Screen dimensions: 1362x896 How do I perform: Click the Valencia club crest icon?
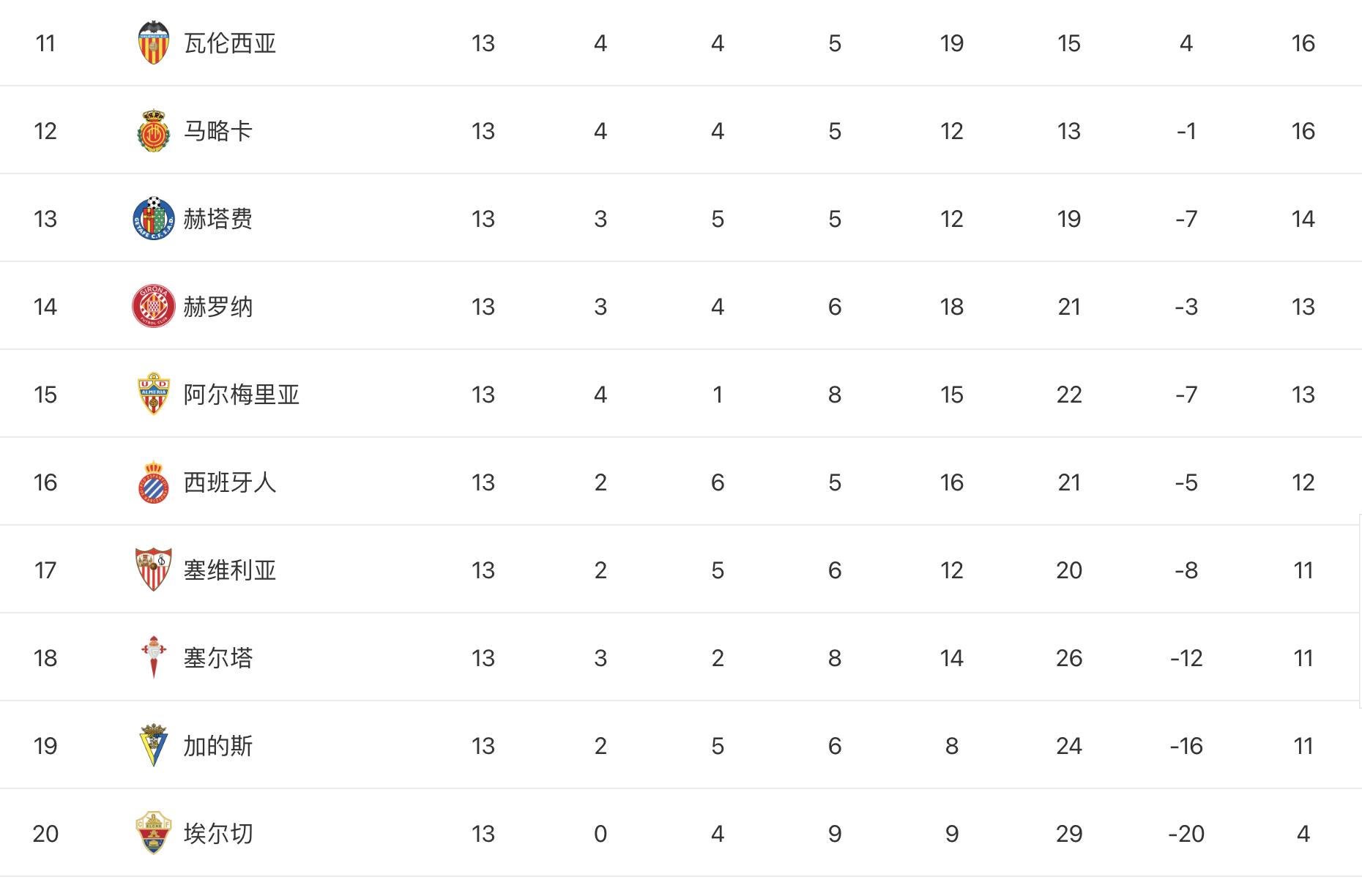(x=154, y=42)
